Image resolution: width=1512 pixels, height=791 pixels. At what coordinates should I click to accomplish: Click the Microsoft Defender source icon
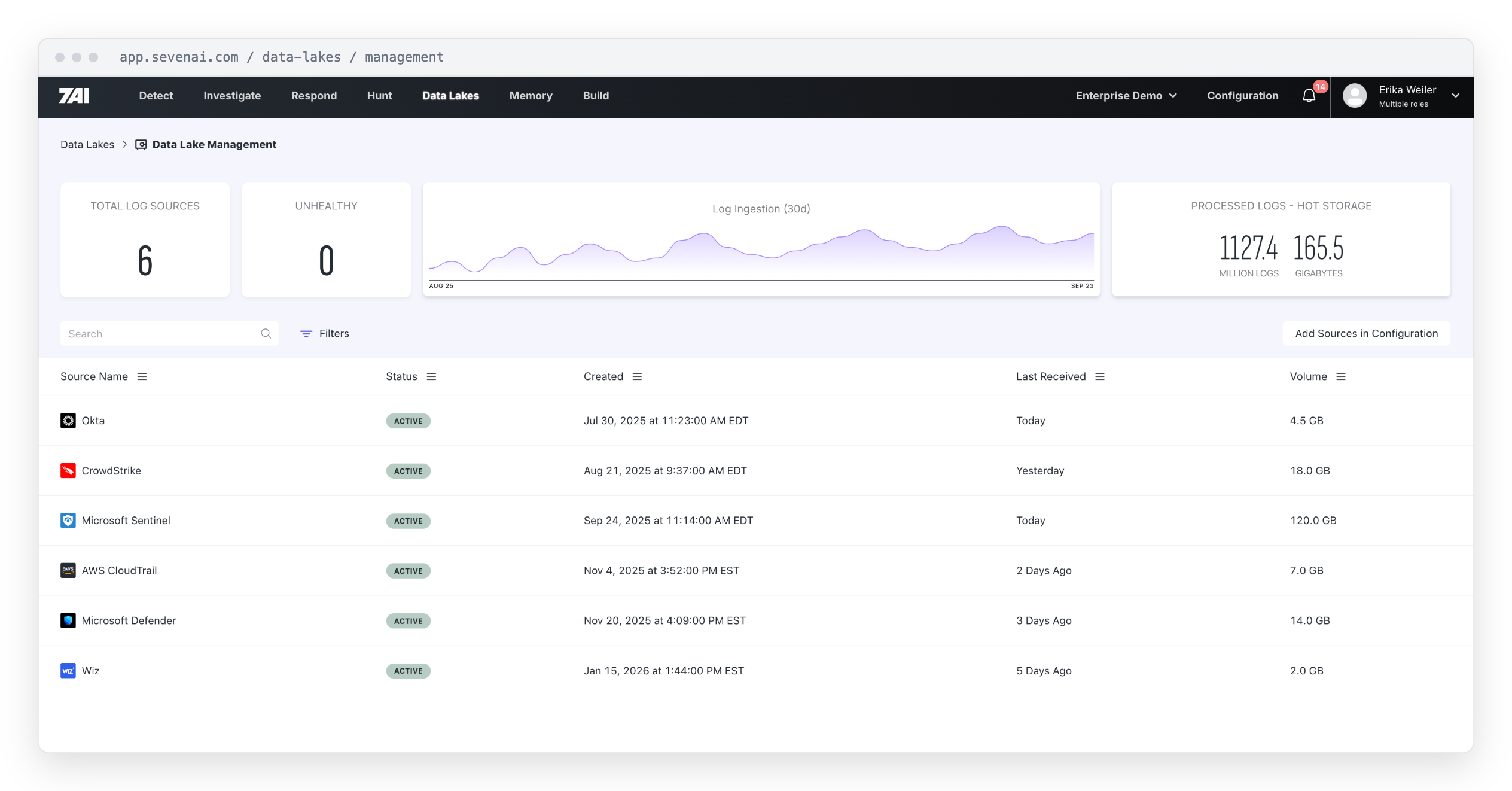point(68,621)
